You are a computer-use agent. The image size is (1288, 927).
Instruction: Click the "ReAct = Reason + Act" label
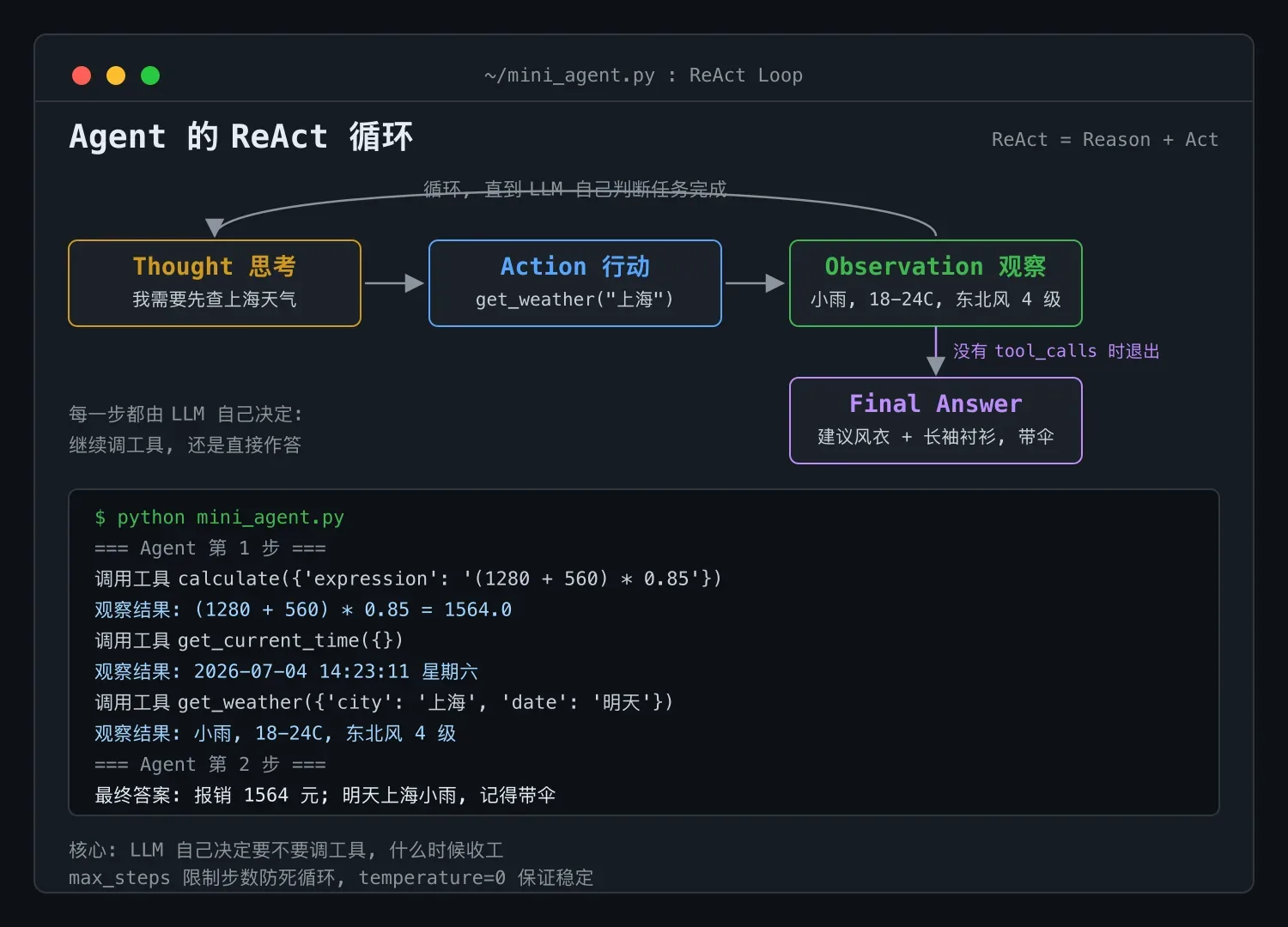(1104, 140)
